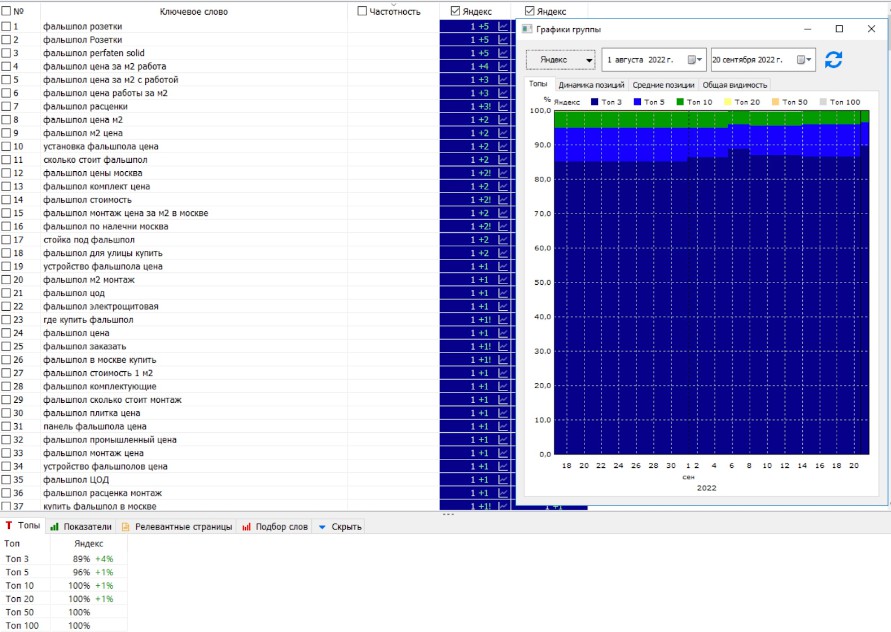Check the box for row 20
Image resolution: width=891 pixels, height=632 pixels.
click(x=6, y=280)
